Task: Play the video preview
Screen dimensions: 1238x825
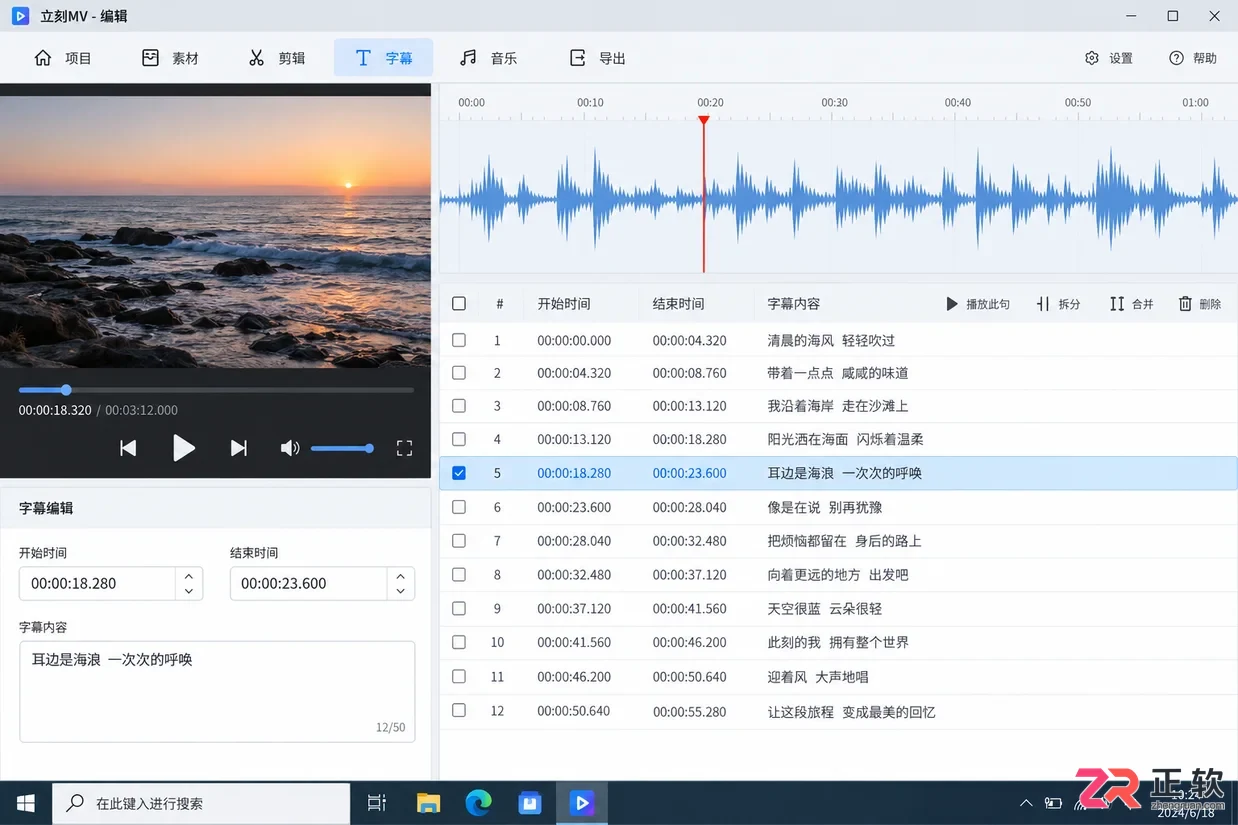Action: 183,448
